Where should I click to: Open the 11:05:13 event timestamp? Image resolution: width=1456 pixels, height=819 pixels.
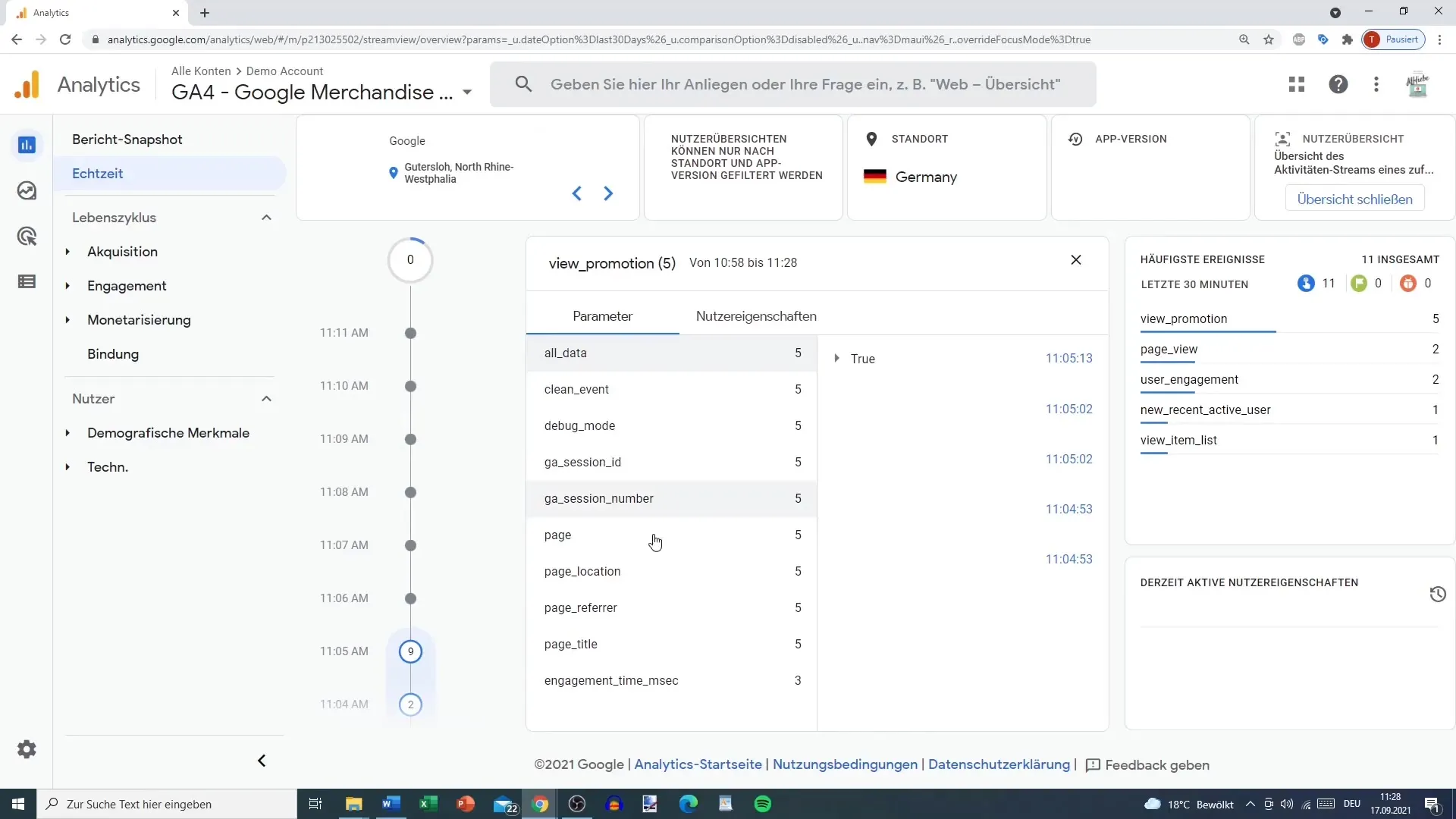1068,359
